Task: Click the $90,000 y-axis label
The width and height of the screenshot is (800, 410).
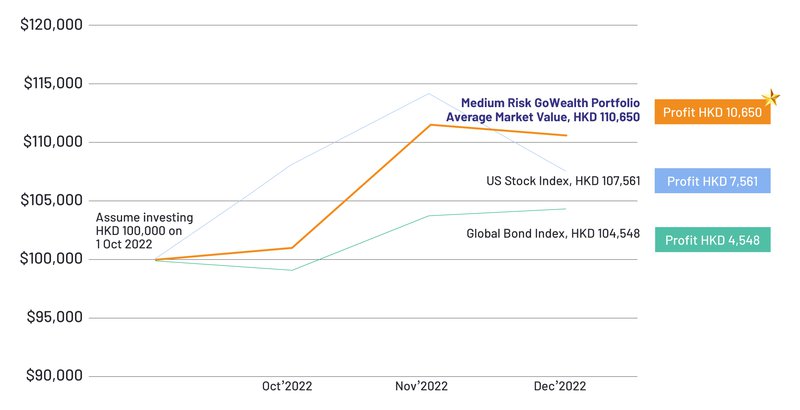Action: (54, 376)
